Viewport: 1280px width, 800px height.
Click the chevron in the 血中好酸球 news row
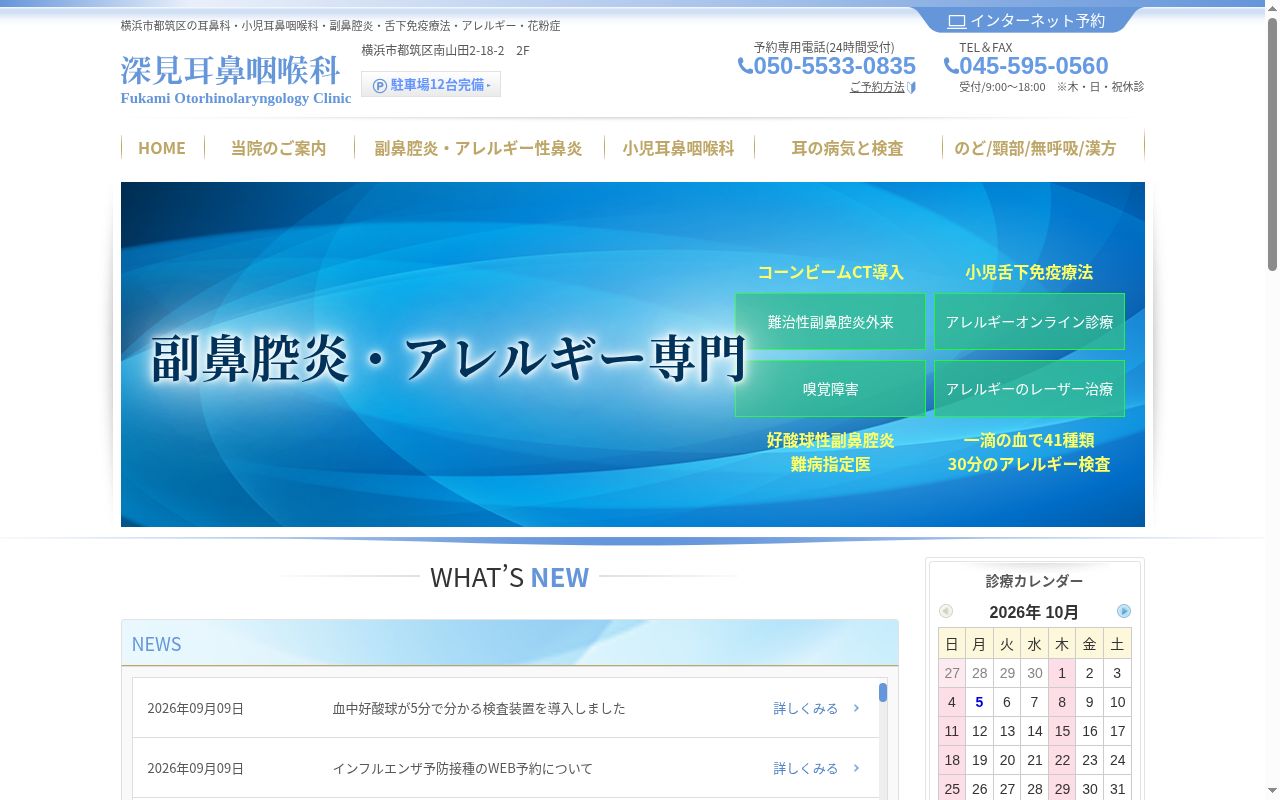pos(856,708)
